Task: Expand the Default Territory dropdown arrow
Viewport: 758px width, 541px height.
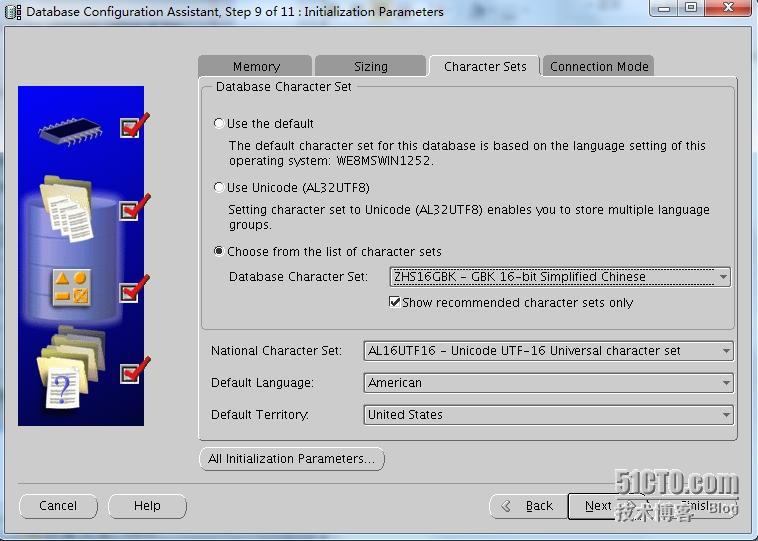Action: point(726,415)
